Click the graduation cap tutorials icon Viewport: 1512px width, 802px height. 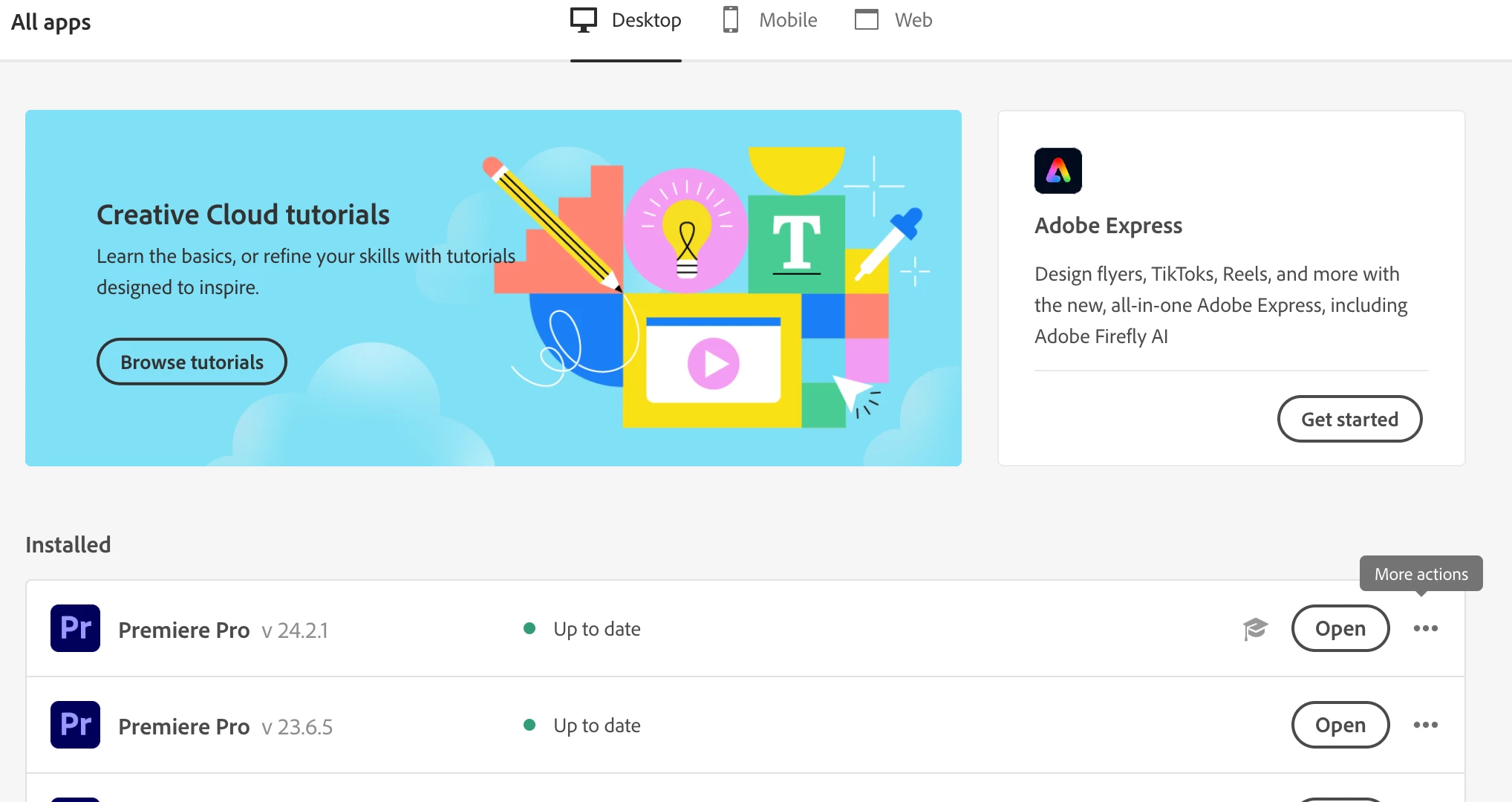click(1255, 628)
